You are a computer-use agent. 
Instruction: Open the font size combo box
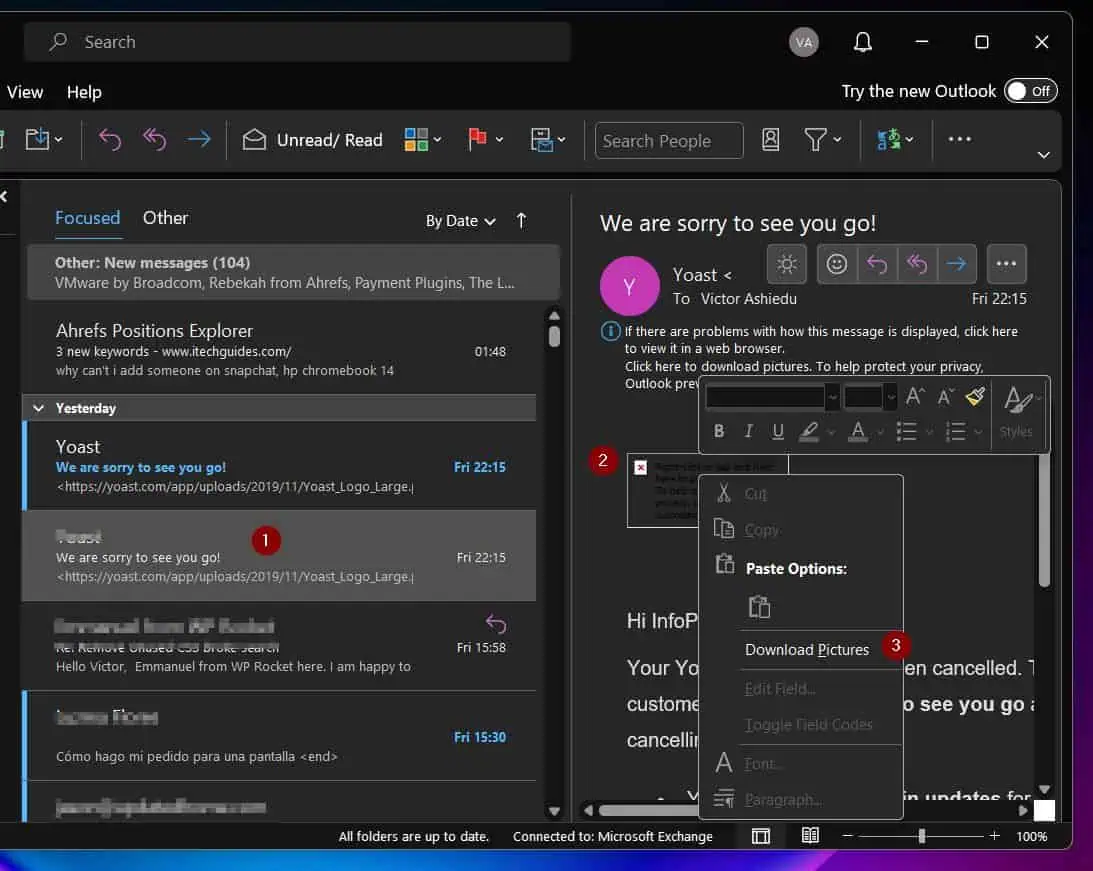870,397
